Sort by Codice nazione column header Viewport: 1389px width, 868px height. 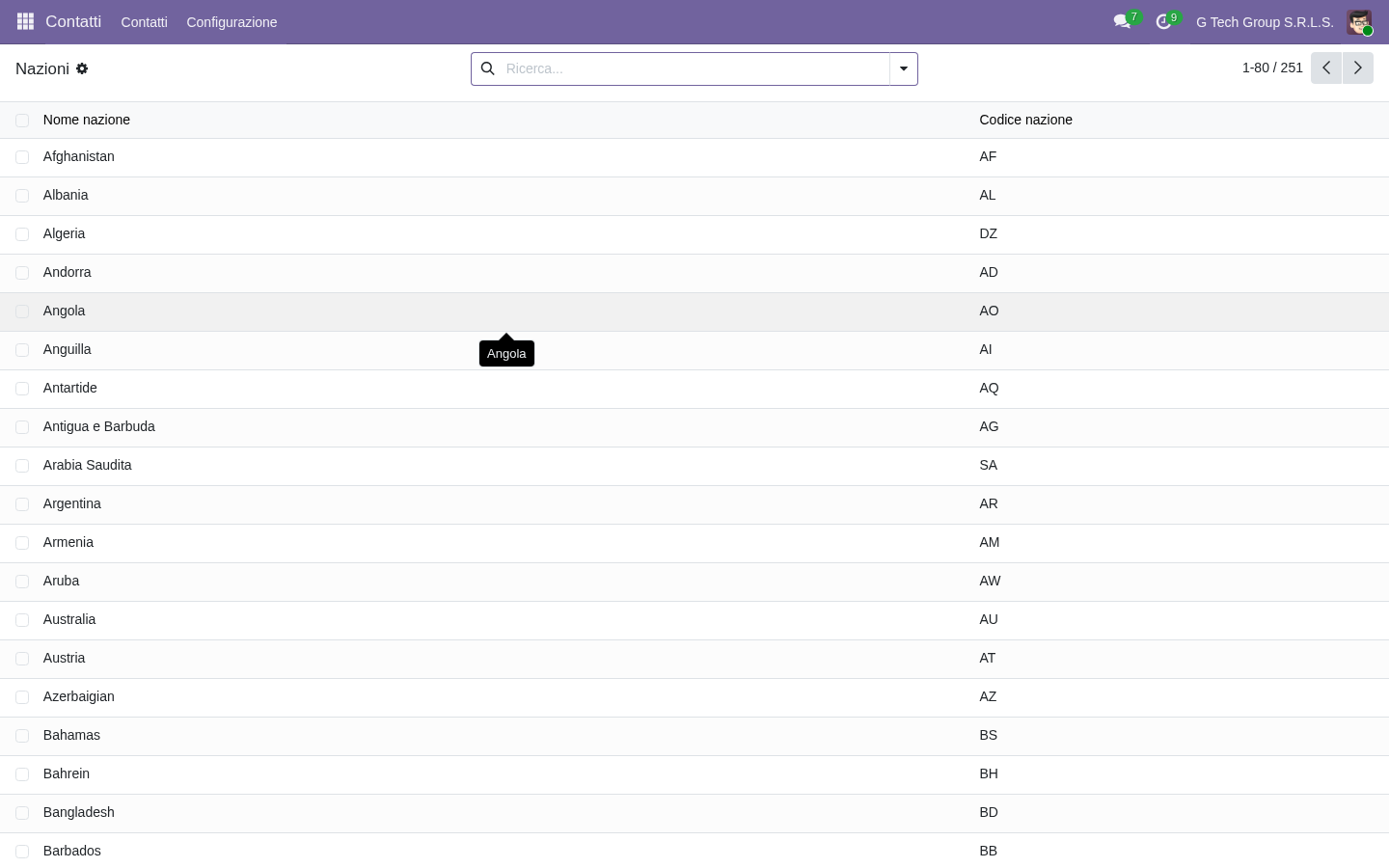(1025, 120)
